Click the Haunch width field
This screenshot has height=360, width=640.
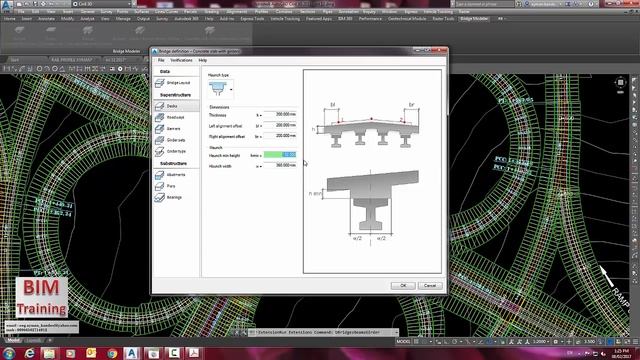coord(280,165)
